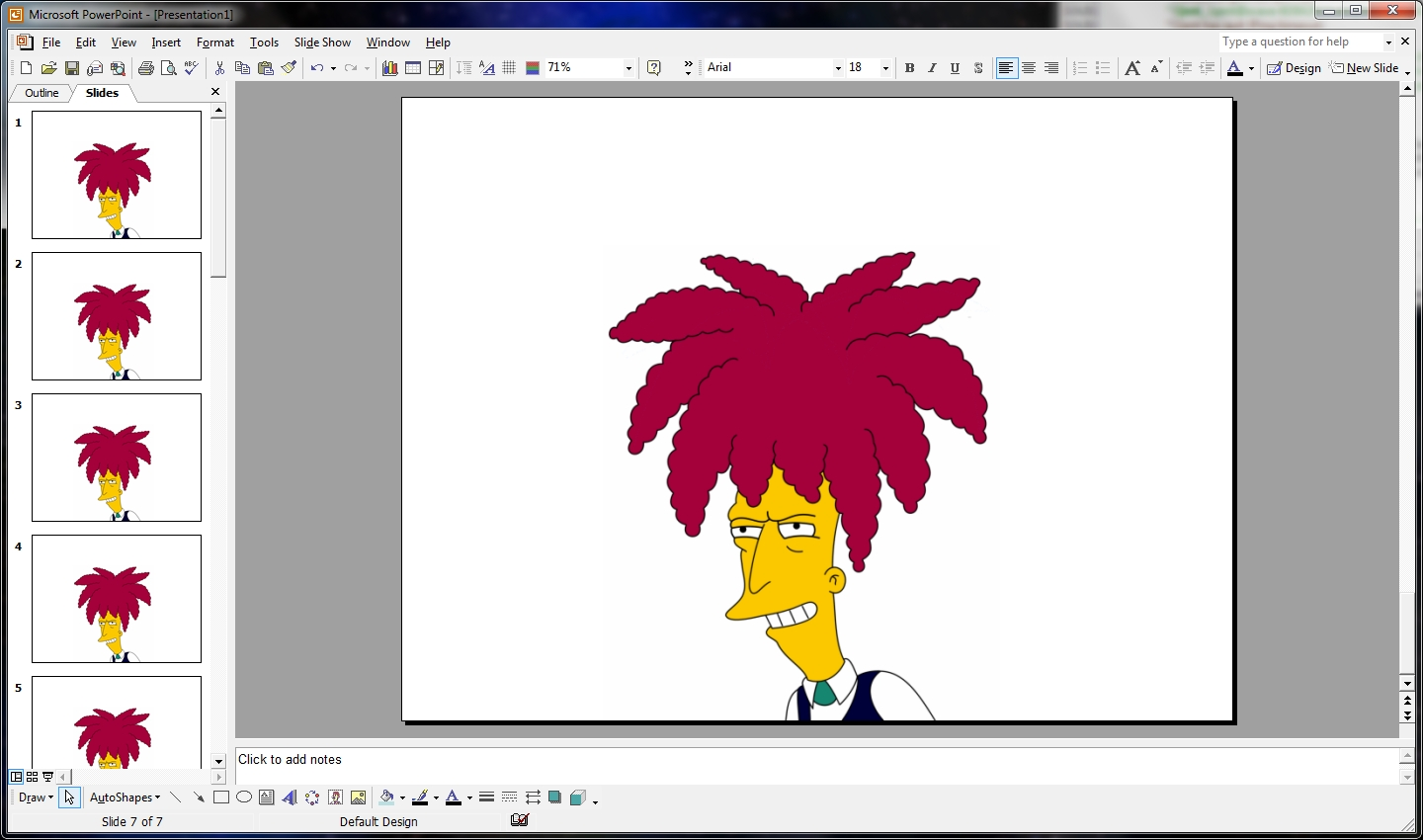Insert a text box from drawing toolbar

click(267, 798)
